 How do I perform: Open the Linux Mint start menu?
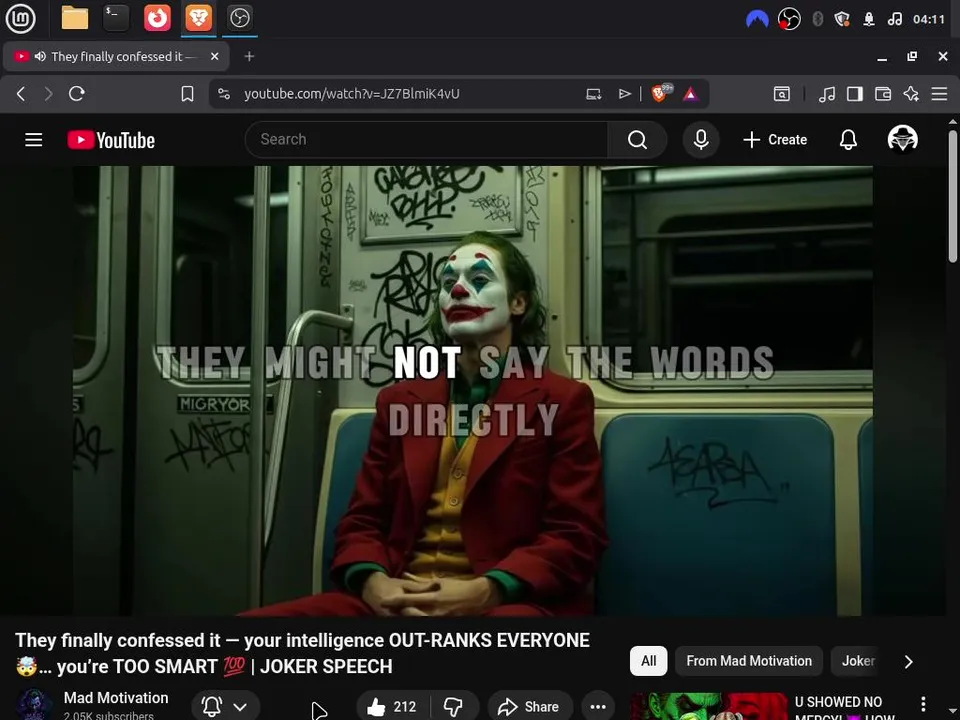pos(20,18)
